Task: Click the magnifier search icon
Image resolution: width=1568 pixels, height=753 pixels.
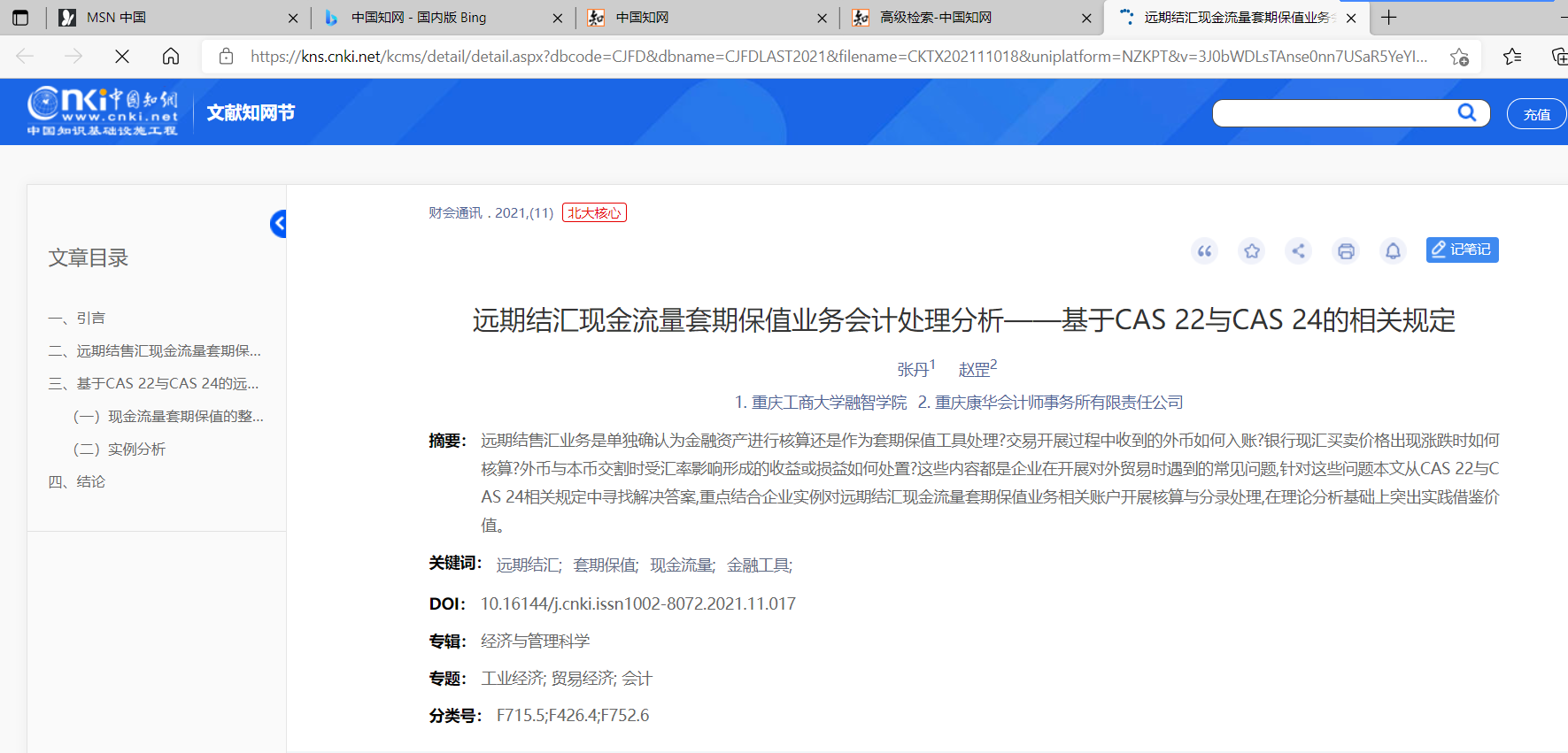Action: point(1466,112)
